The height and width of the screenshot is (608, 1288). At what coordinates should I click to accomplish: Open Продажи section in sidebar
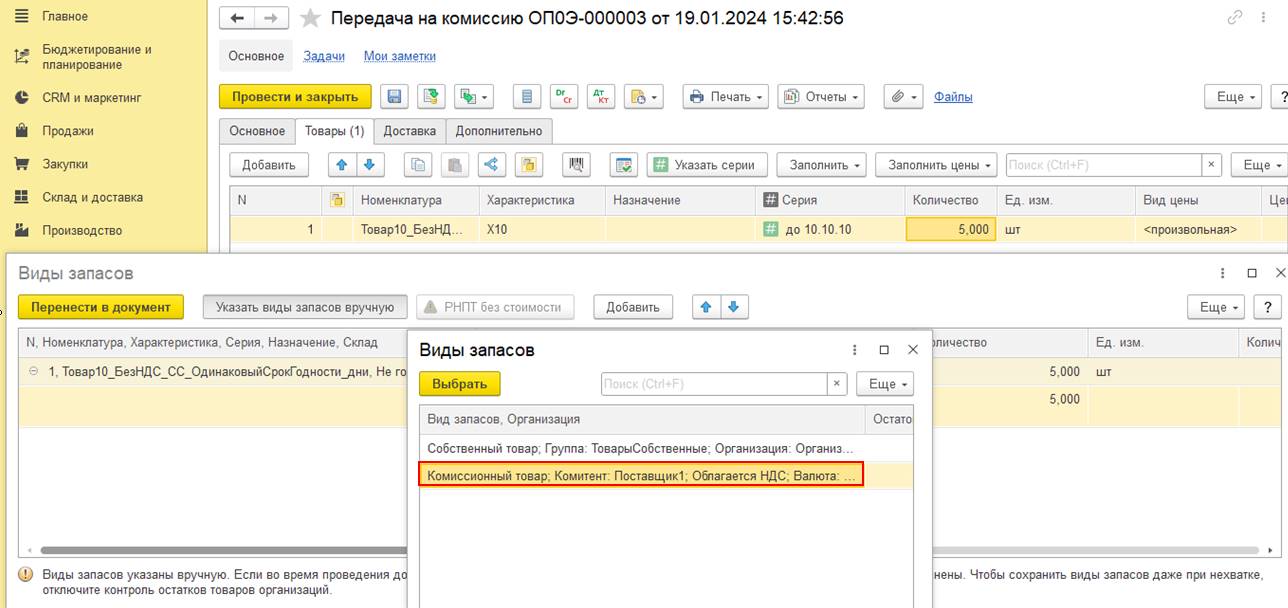(x=68, y=131)
